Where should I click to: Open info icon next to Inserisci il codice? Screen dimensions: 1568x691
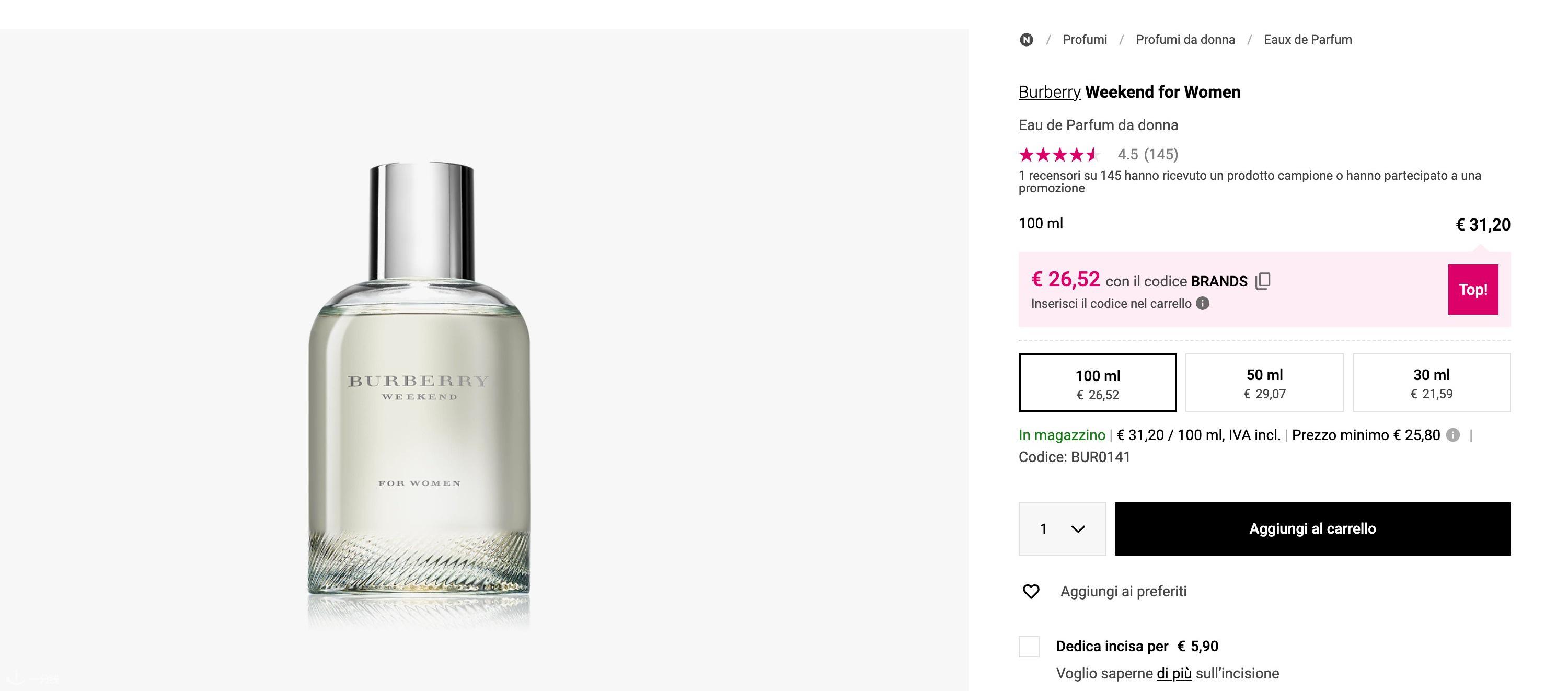click(1203, 303)
